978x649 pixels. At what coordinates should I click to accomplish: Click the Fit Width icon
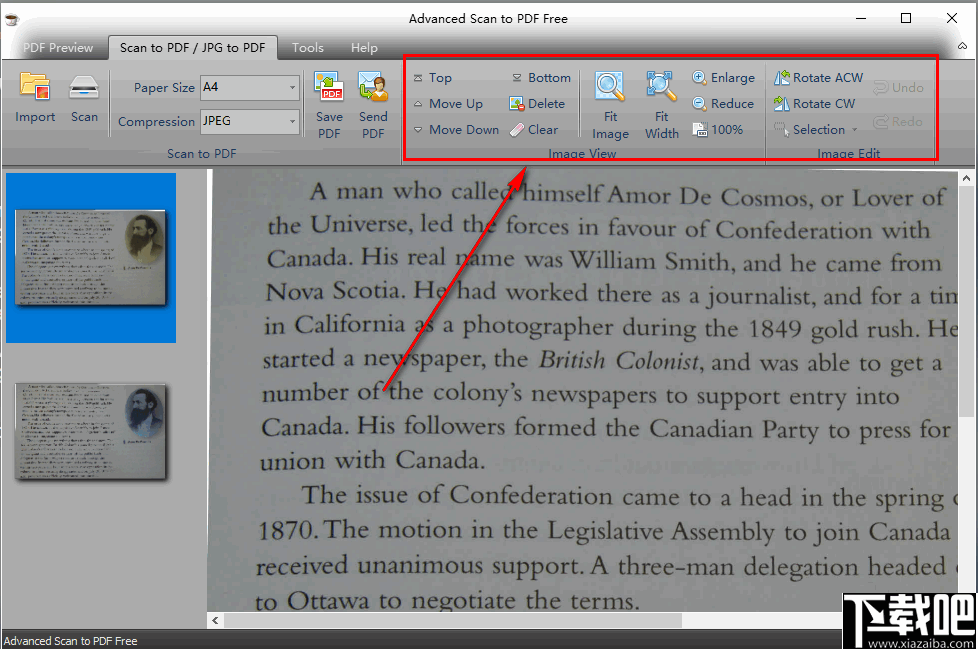coord(660,105)
